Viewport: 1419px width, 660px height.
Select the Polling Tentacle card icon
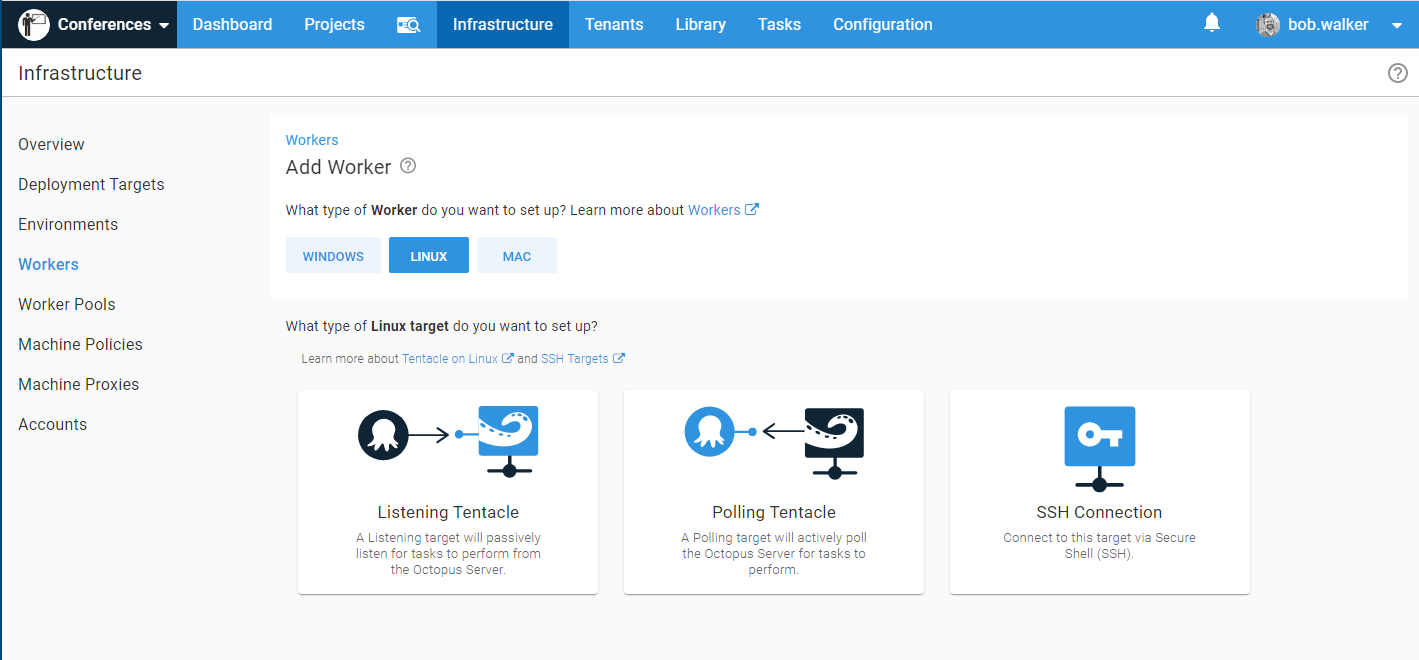pos(773,439)
